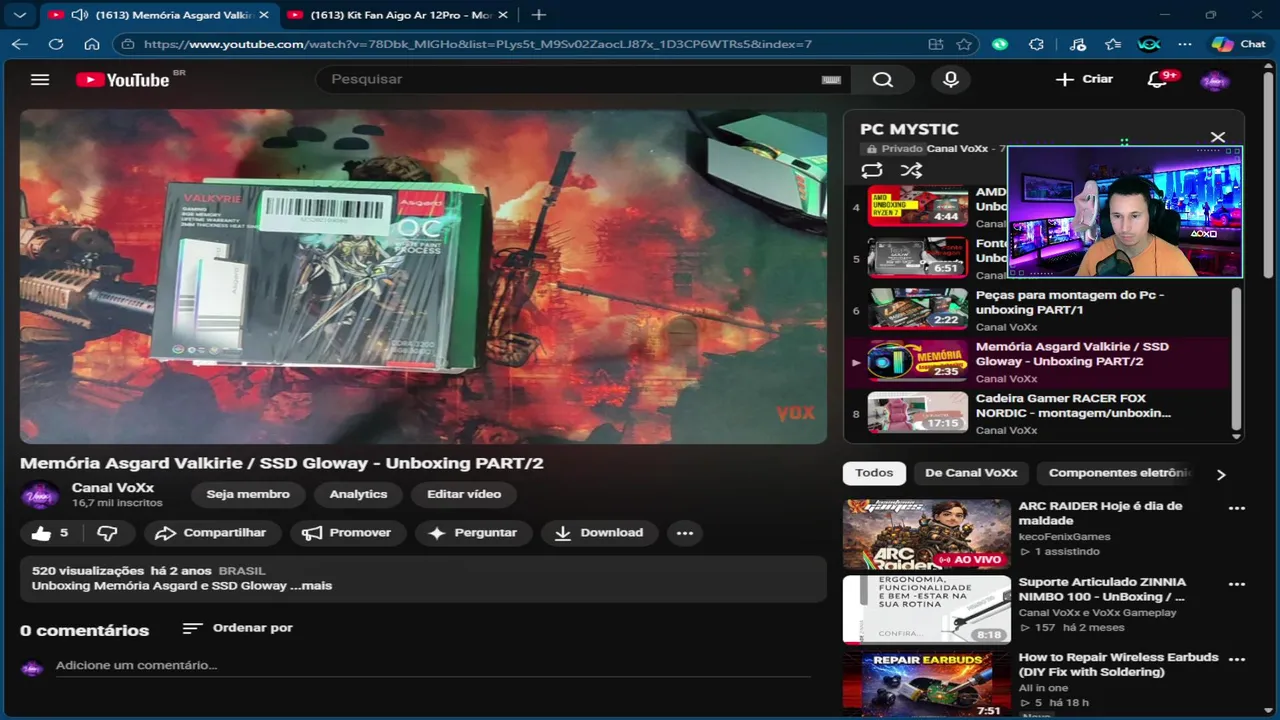The width and height of the screenshot is (1280, 720).
Task: Open options for the ARC RAIDER video
Action: 1237,508
